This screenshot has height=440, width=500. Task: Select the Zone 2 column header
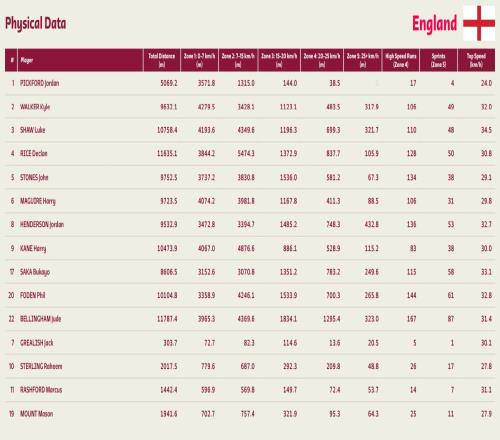(238, 60)
